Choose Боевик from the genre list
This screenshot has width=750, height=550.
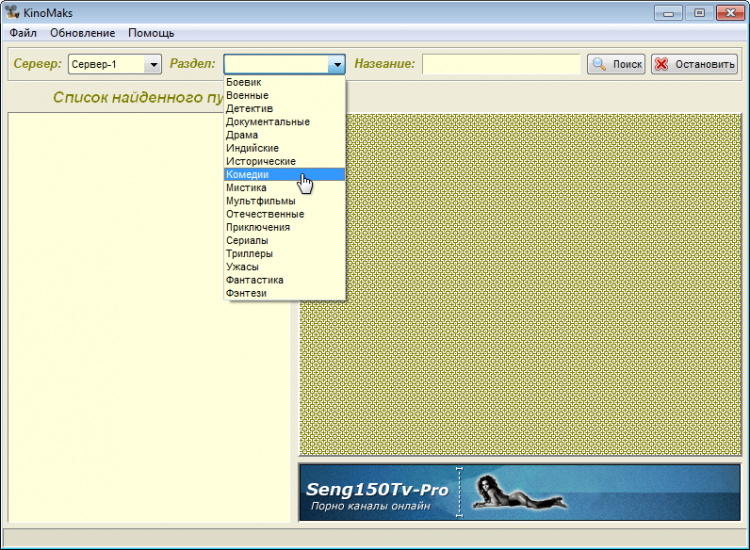(285, 82)
